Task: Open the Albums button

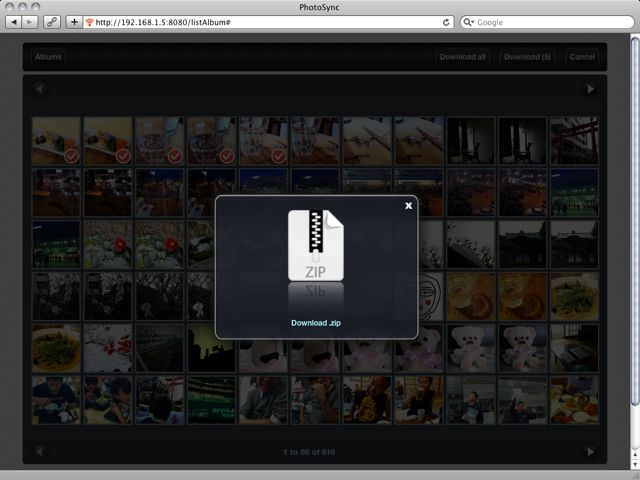Action: point(48,57)
